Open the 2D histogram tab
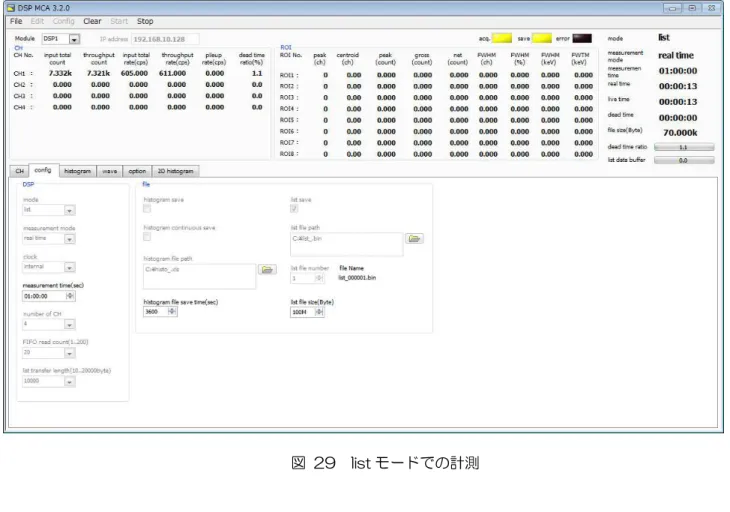730x512 pixels. click(175, 171)
